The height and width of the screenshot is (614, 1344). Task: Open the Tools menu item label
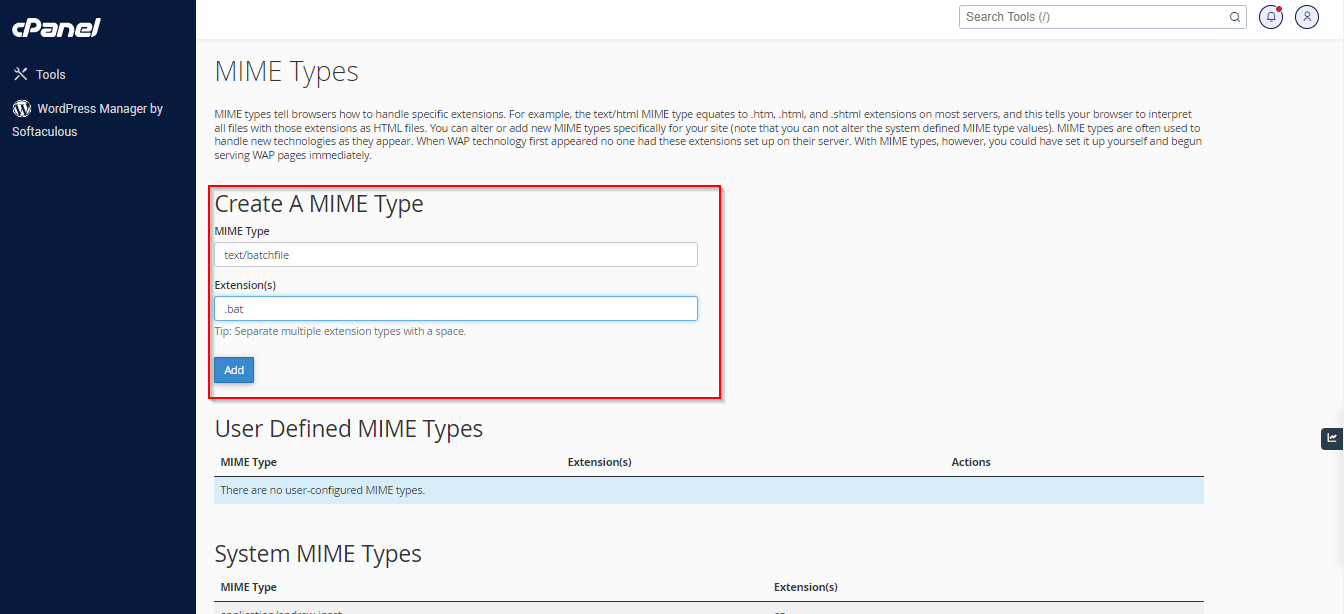pyautogui.click(x=51, y=75)
